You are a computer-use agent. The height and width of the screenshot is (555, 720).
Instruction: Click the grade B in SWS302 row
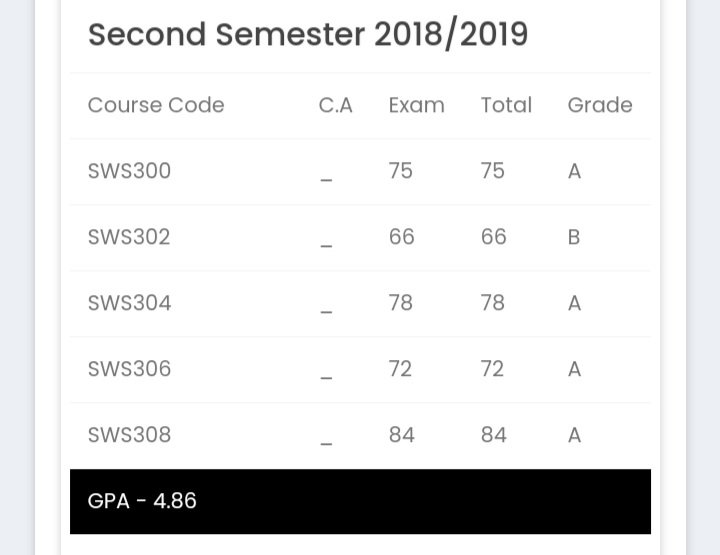tap(574, 237)
